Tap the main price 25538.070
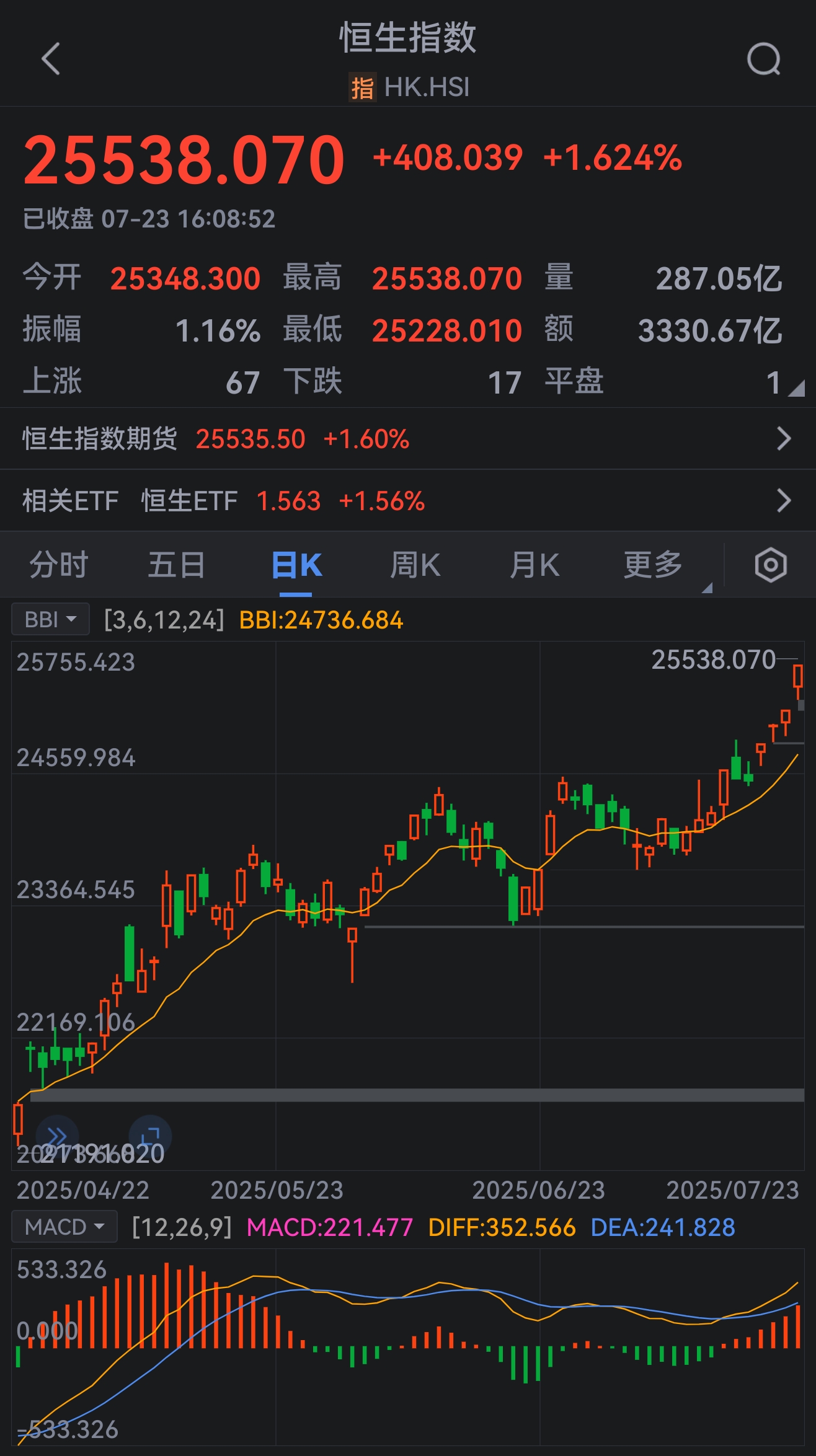 pos(184,160)
